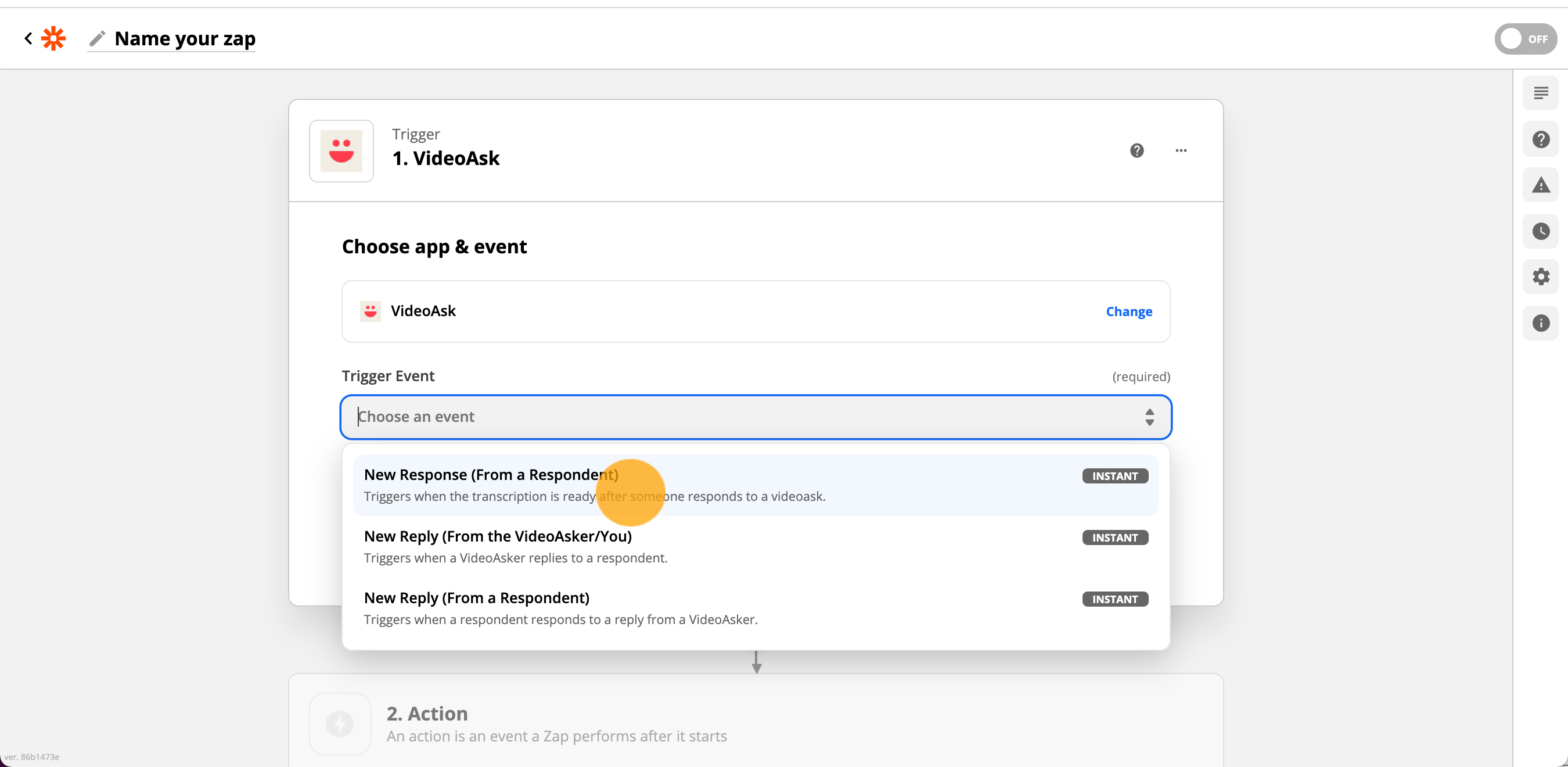Open the Zapier home logo

pyautogui.click(x=53, y=38)
